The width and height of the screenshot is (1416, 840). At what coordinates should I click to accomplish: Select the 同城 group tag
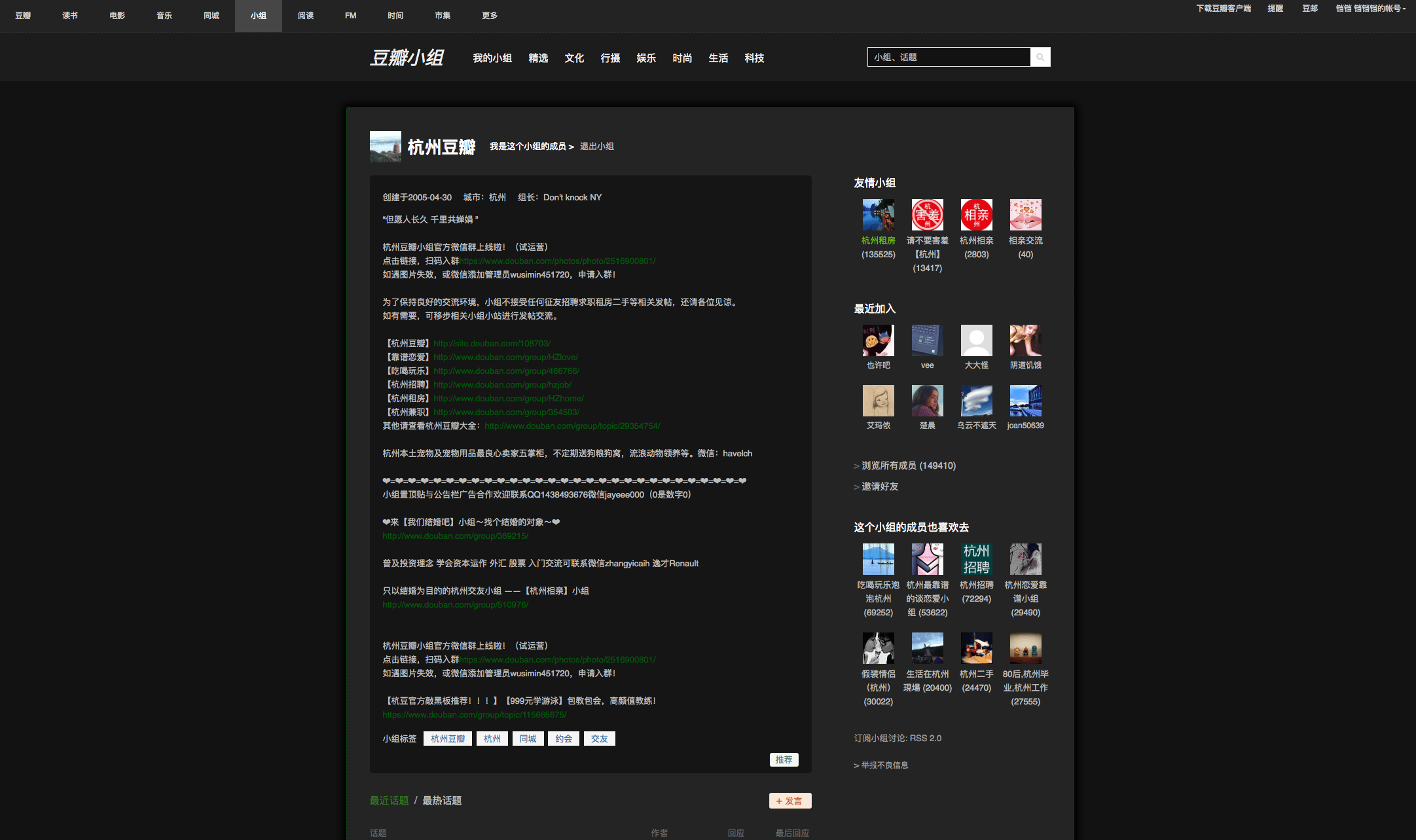528,739
